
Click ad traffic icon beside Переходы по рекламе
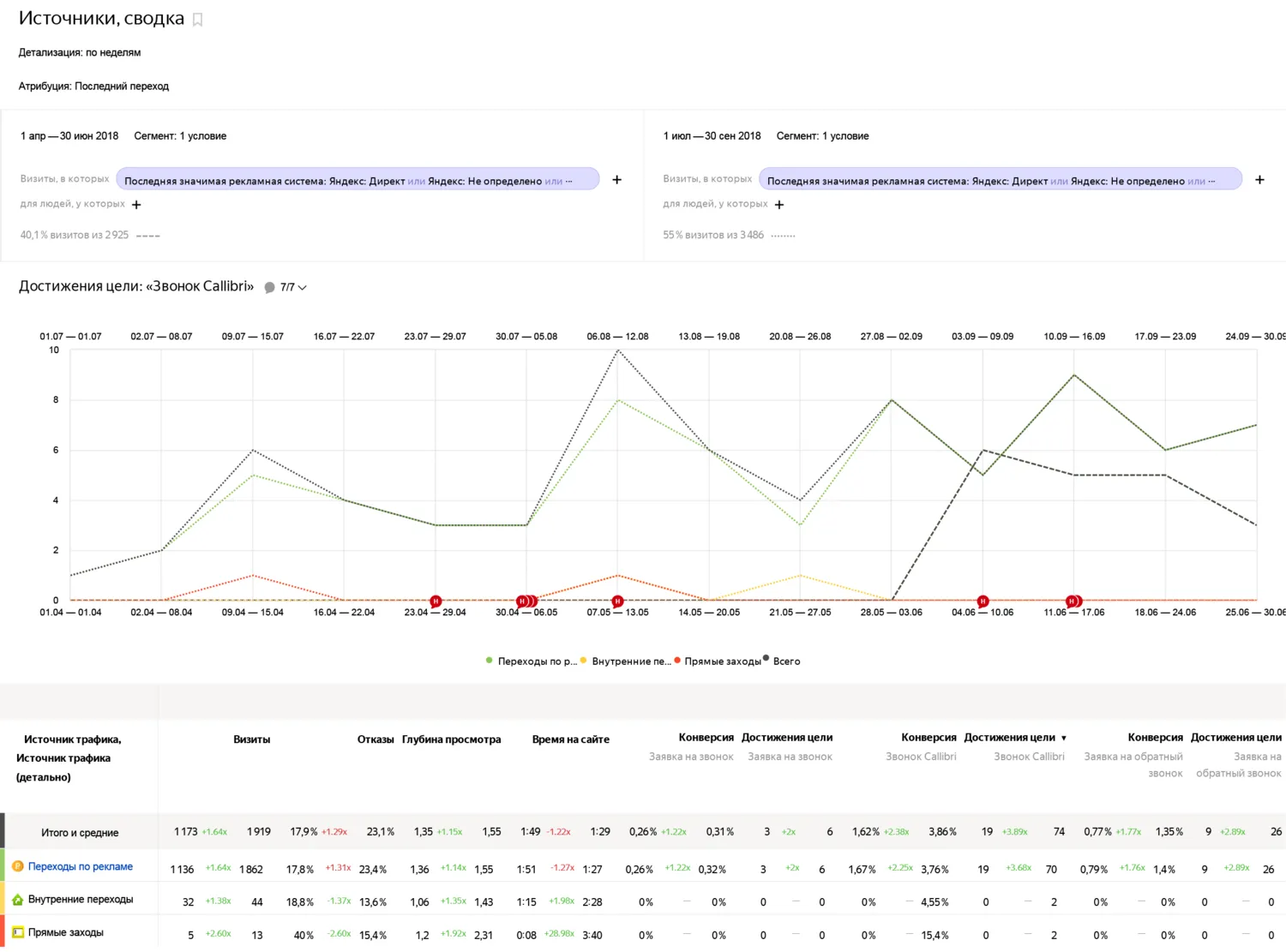[18, 866]
